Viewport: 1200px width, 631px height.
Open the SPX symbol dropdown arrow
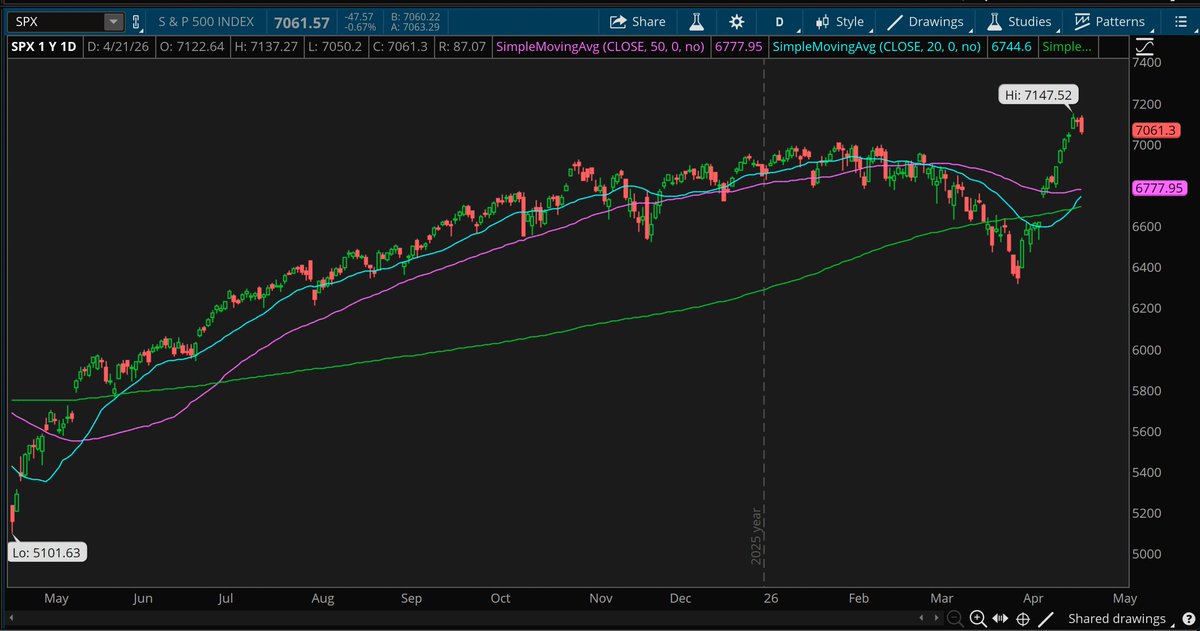[113, 21]
